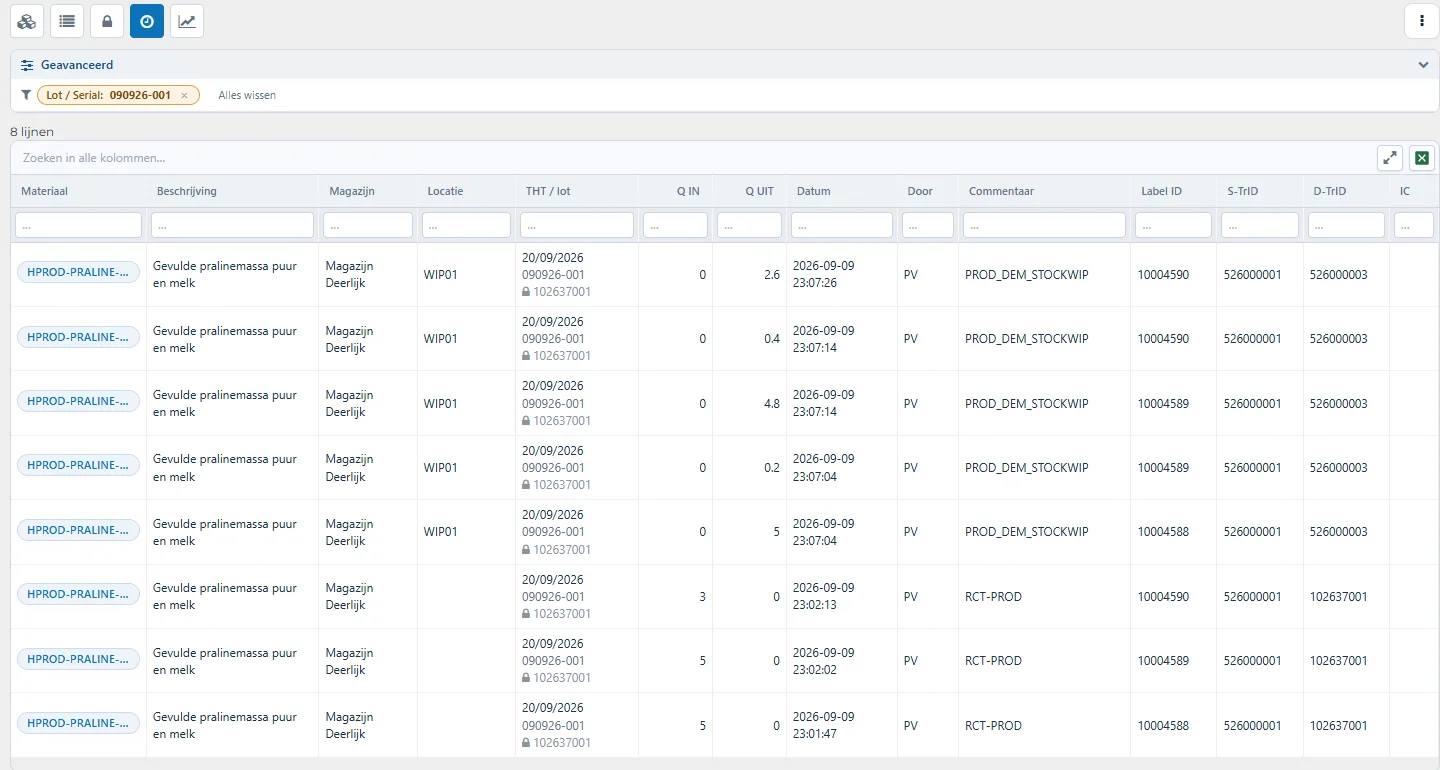Switch to the list view icon

tap(67, 21)
